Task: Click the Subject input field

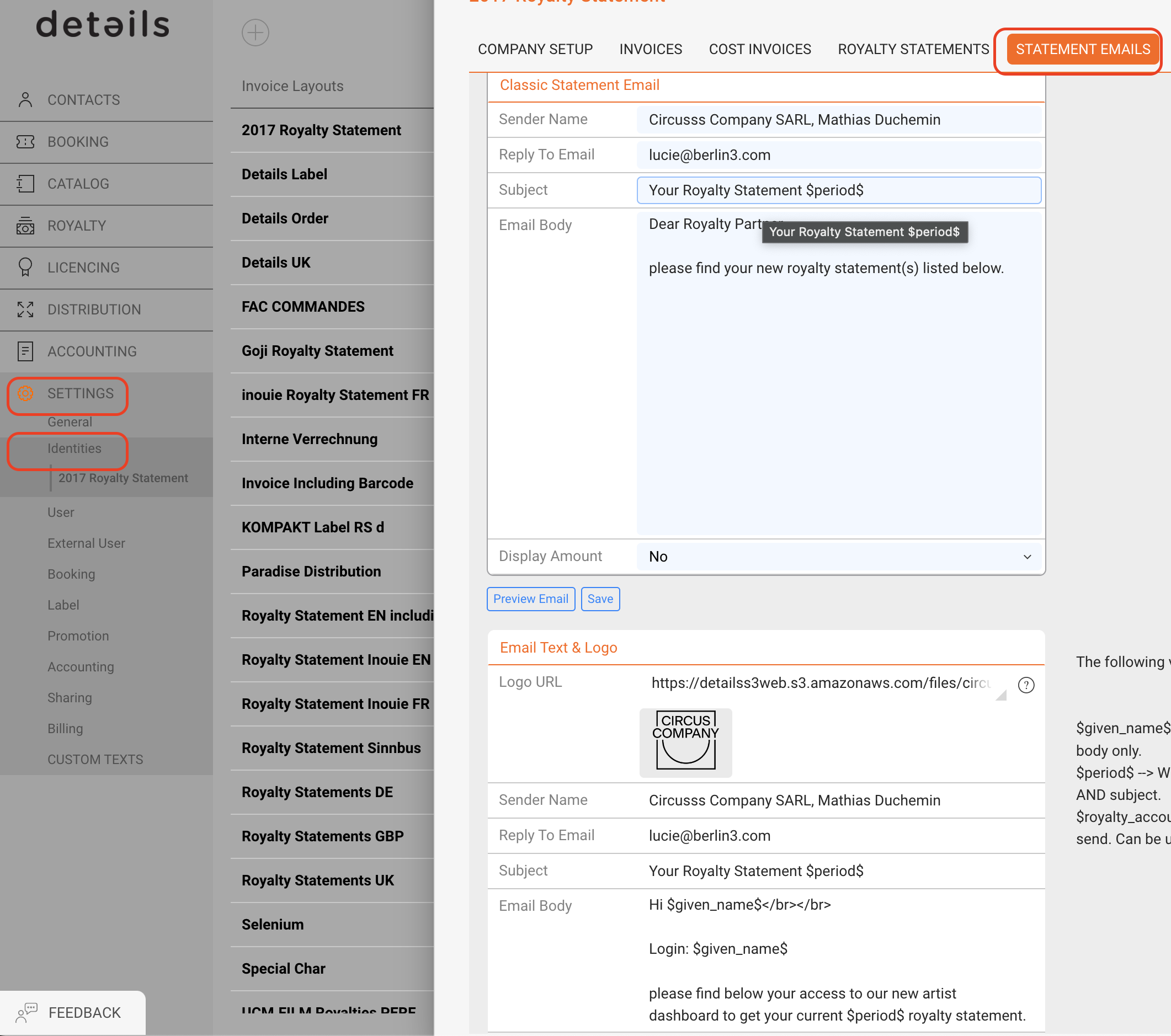Action: (839, 190)
